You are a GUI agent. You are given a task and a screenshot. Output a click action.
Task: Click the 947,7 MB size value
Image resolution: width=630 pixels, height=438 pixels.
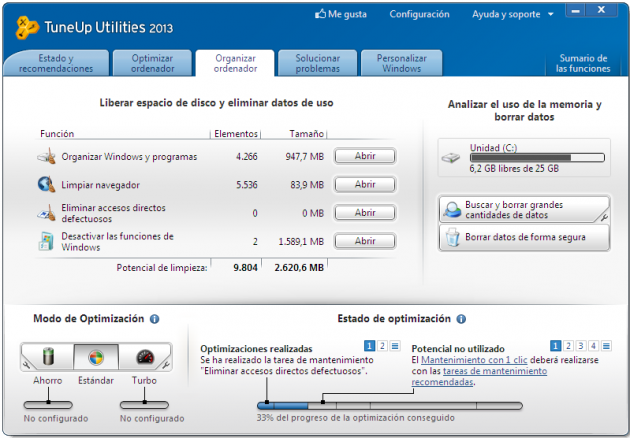[x=305, y=157]
